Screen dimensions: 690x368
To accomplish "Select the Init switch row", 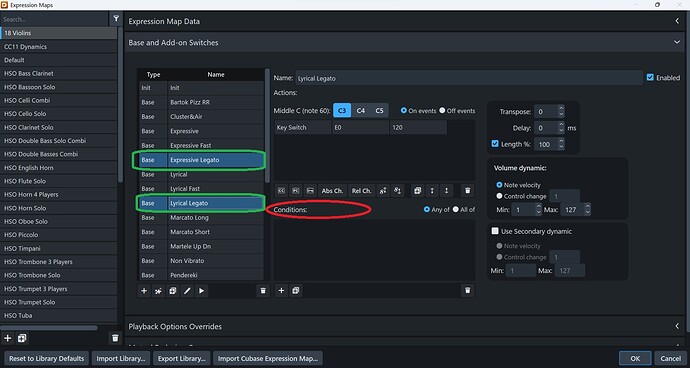I will pyautogui.click(x=201, y=88).
